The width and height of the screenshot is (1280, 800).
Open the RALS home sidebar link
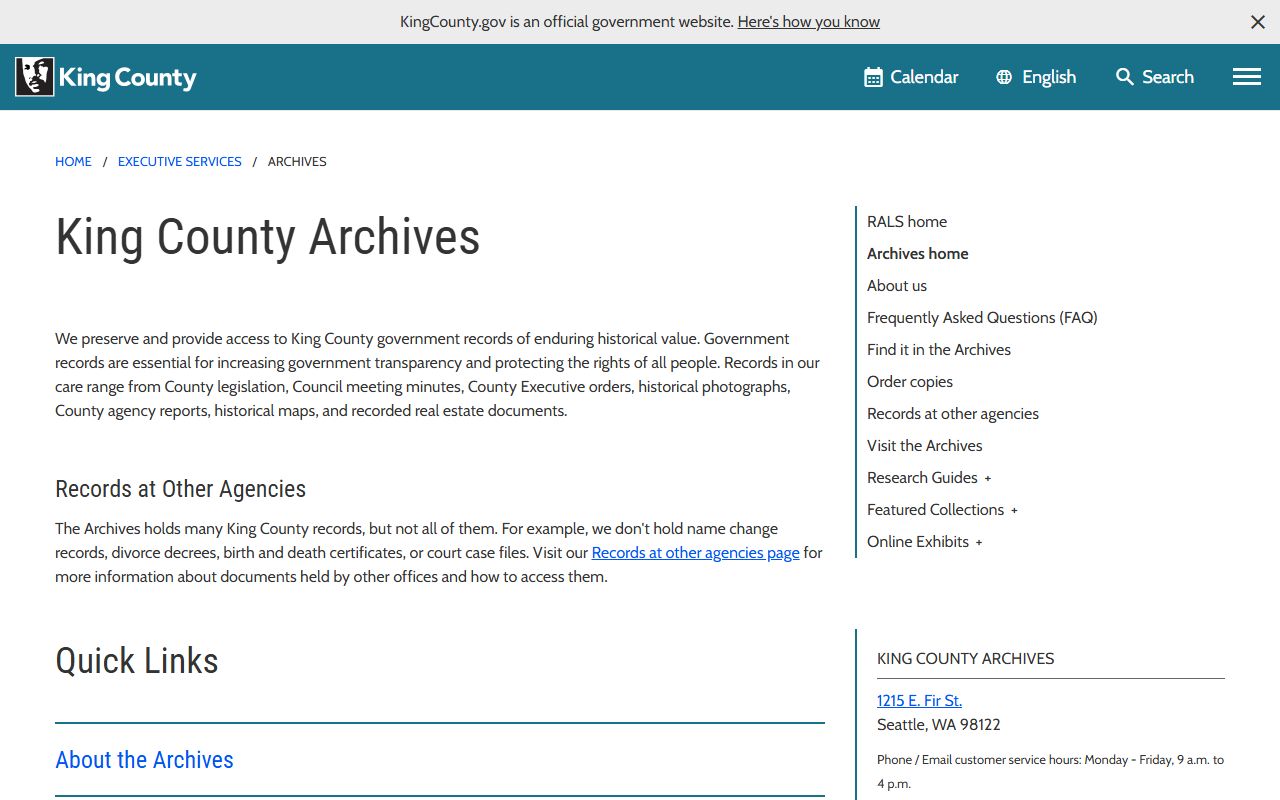(907, 222)
